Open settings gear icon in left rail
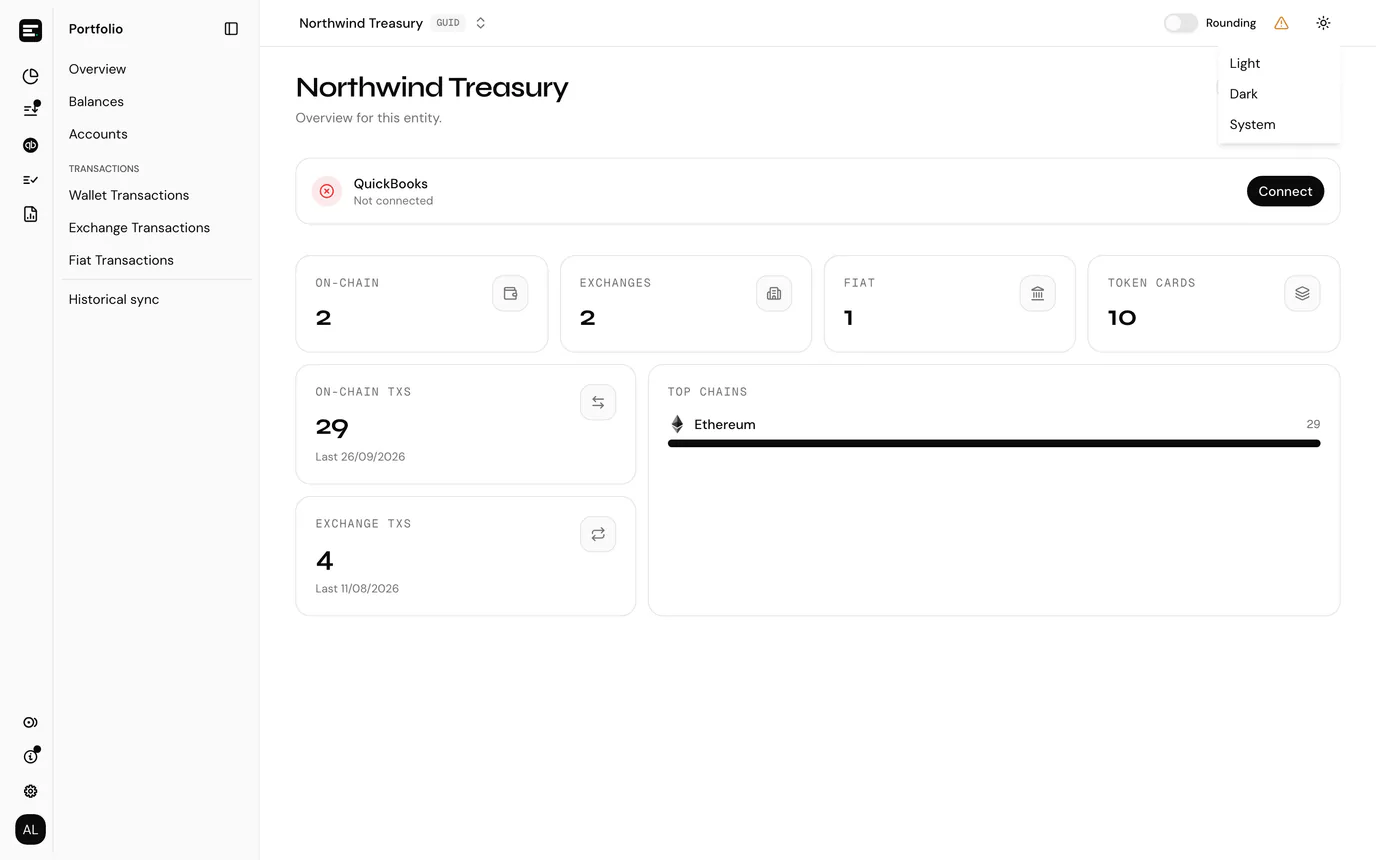The height and width of the screenshot is (860, 1376). click(30, 791)
